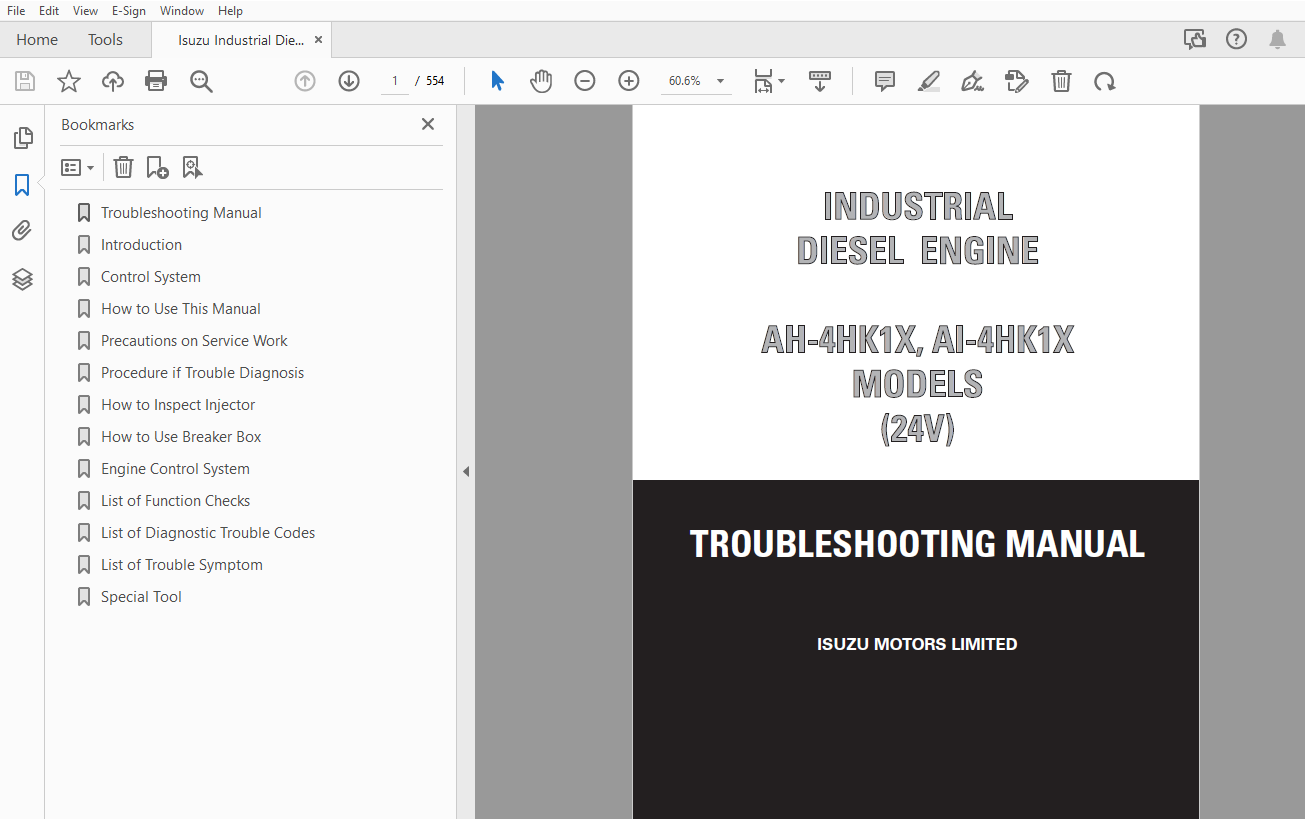The width and height of the screenshot is (1305, 819).
Task: Jump to Control System bookmark
Action: [150, 277]
